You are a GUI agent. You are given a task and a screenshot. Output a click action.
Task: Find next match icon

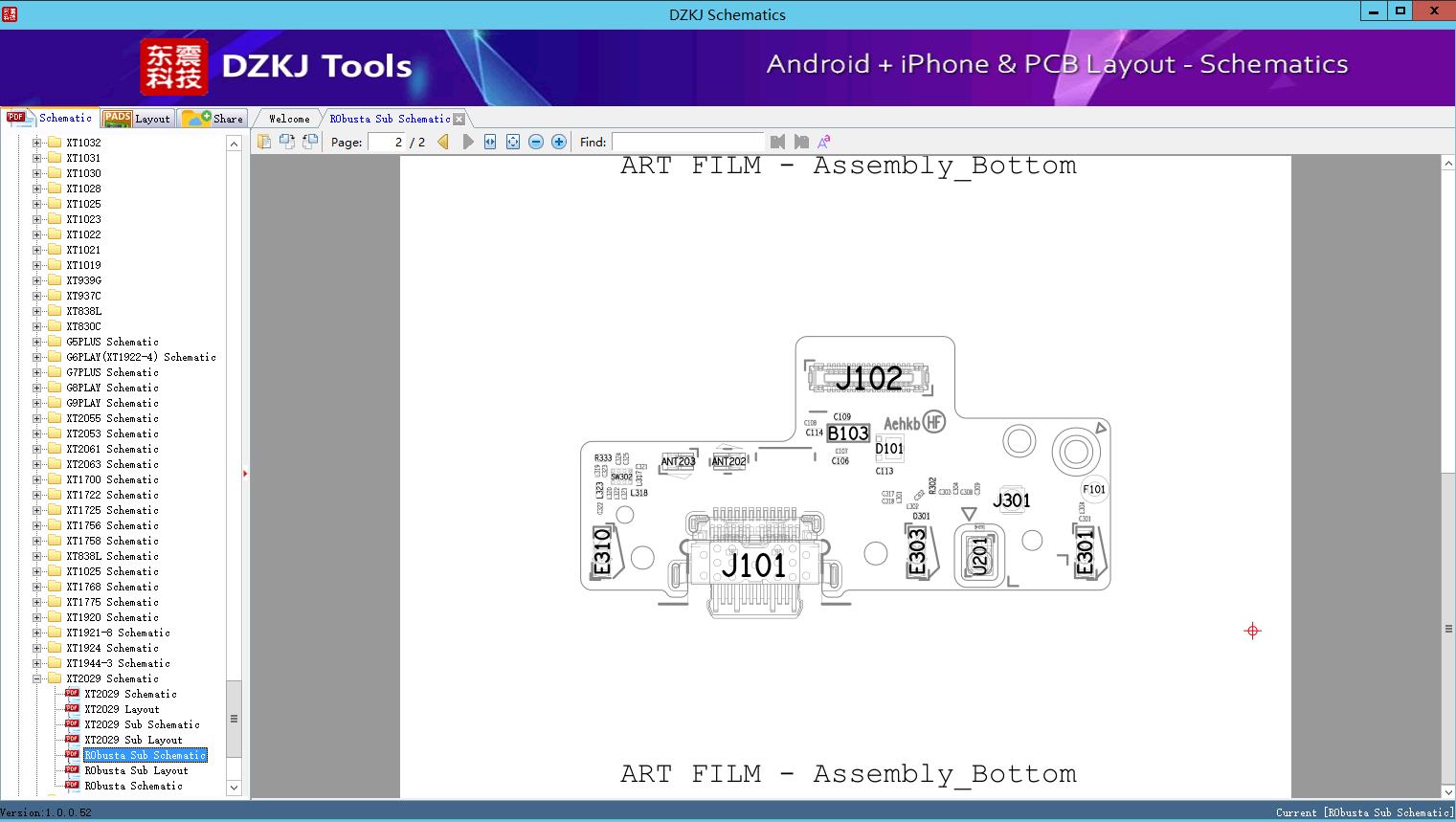point(801,142)
